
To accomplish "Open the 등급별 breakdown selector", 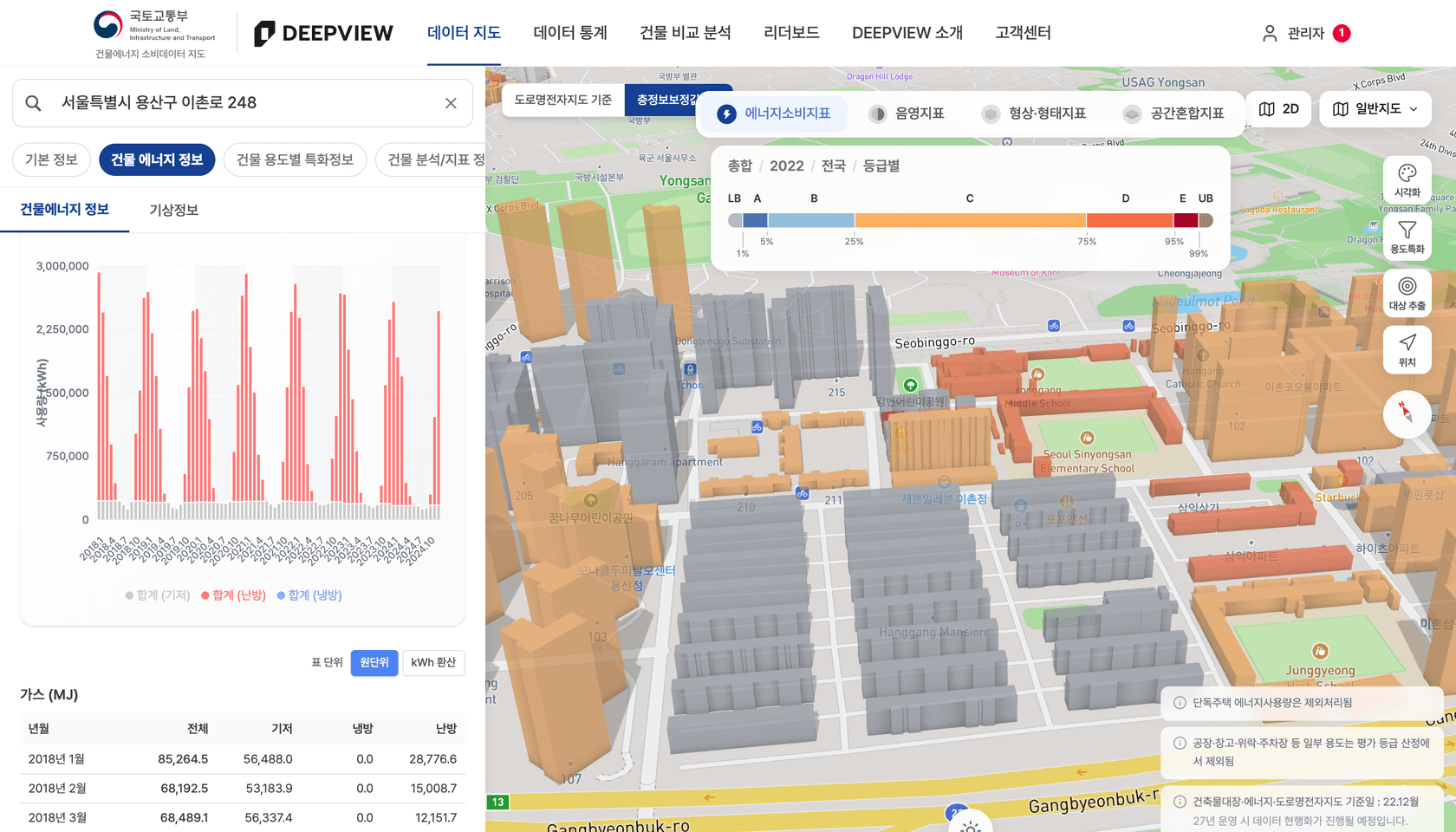I will pos(881,166).
